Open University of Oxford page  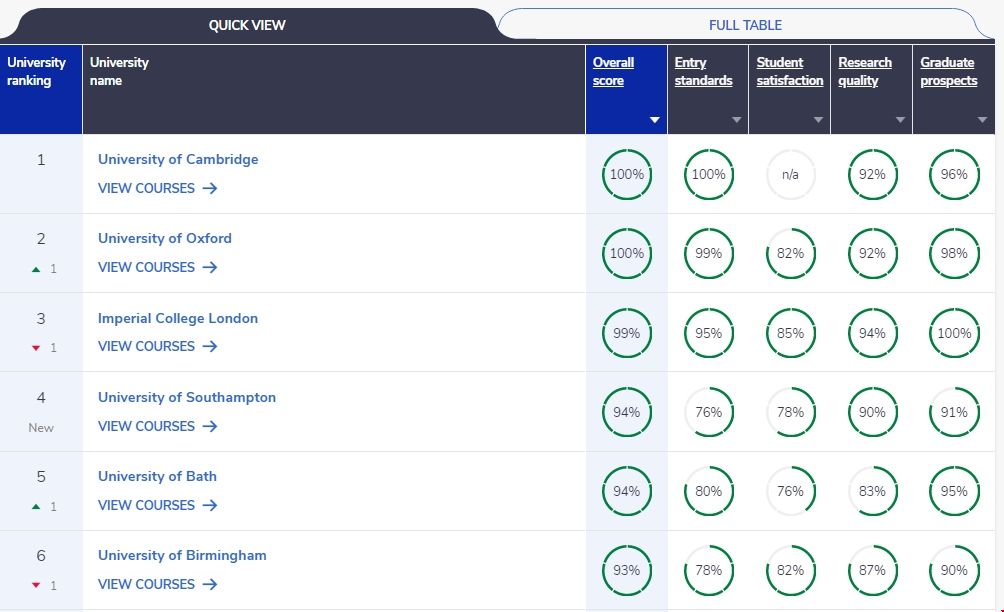click(x=165, y=238)
